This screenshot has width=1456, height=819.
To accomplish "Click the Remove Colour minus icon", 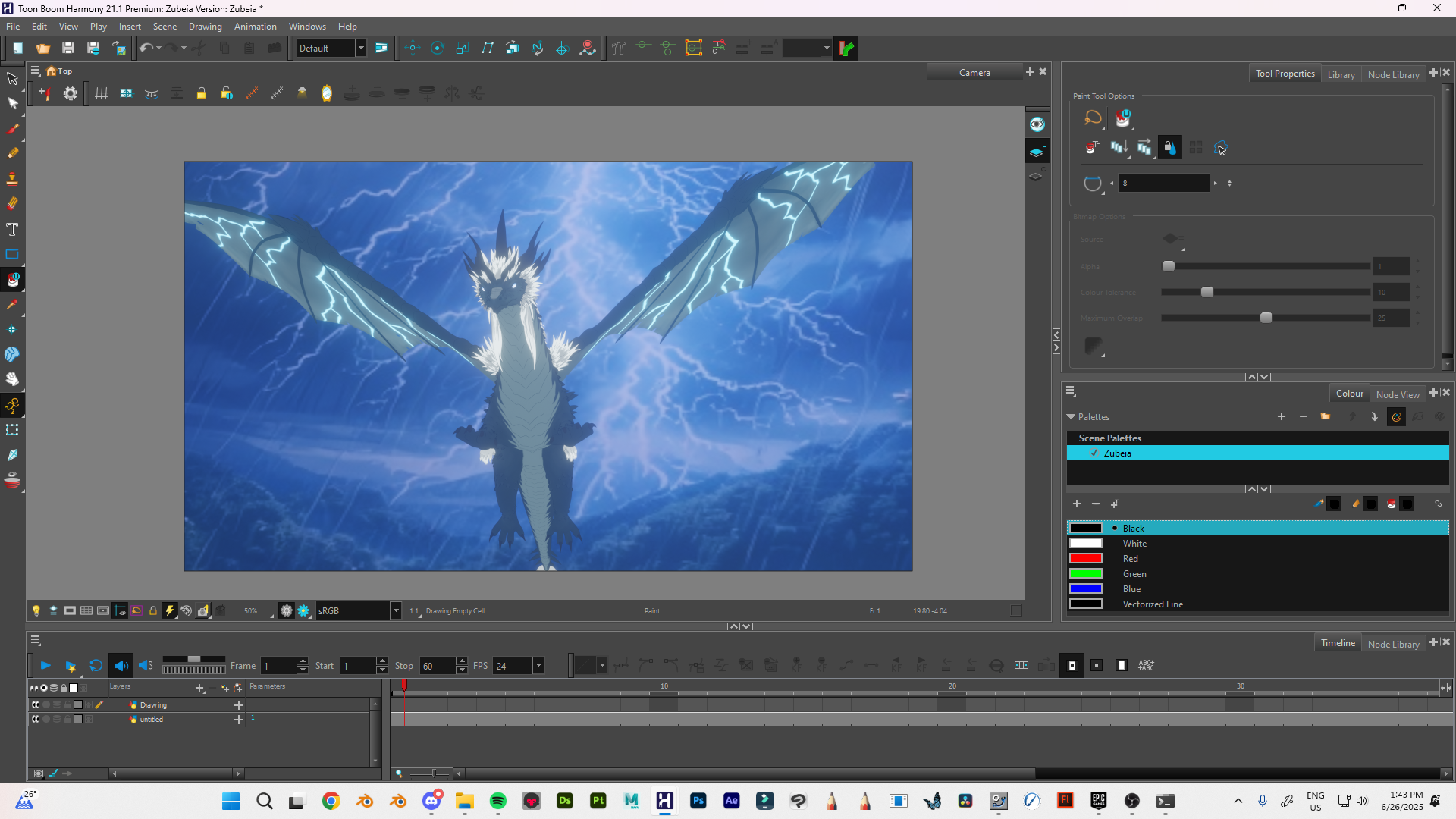I will [x=1096, y=504].
